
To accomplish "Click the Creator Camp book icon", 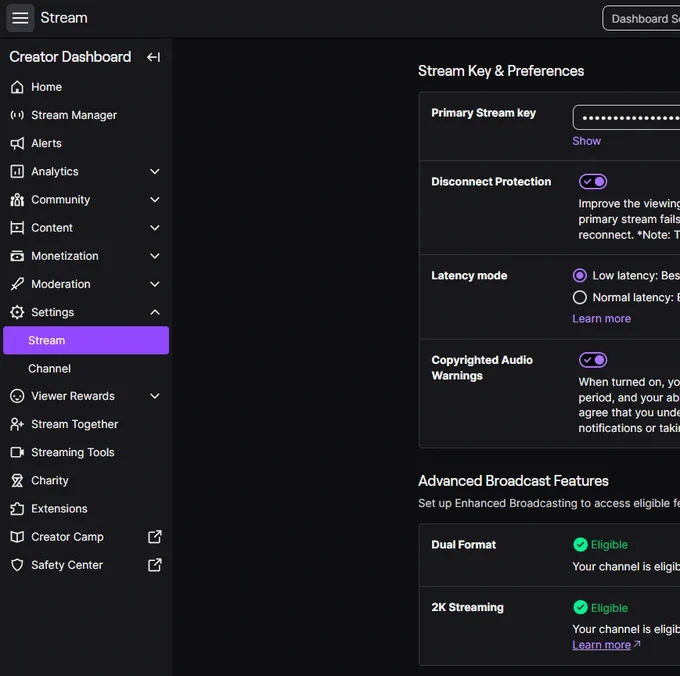I will pos(17,537).
